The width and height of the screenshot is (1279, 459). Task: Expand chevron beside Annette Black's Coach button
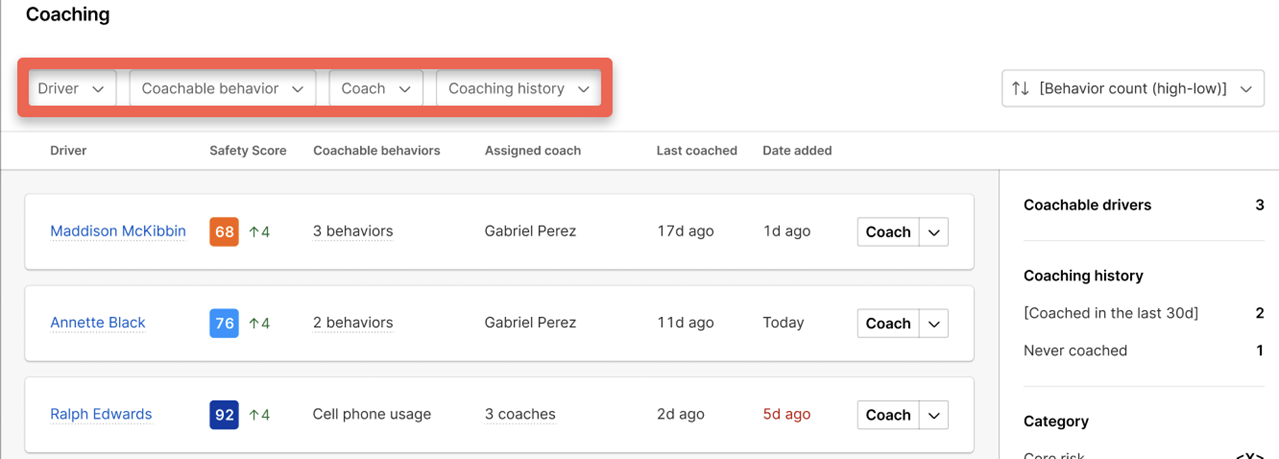point(933,323)
